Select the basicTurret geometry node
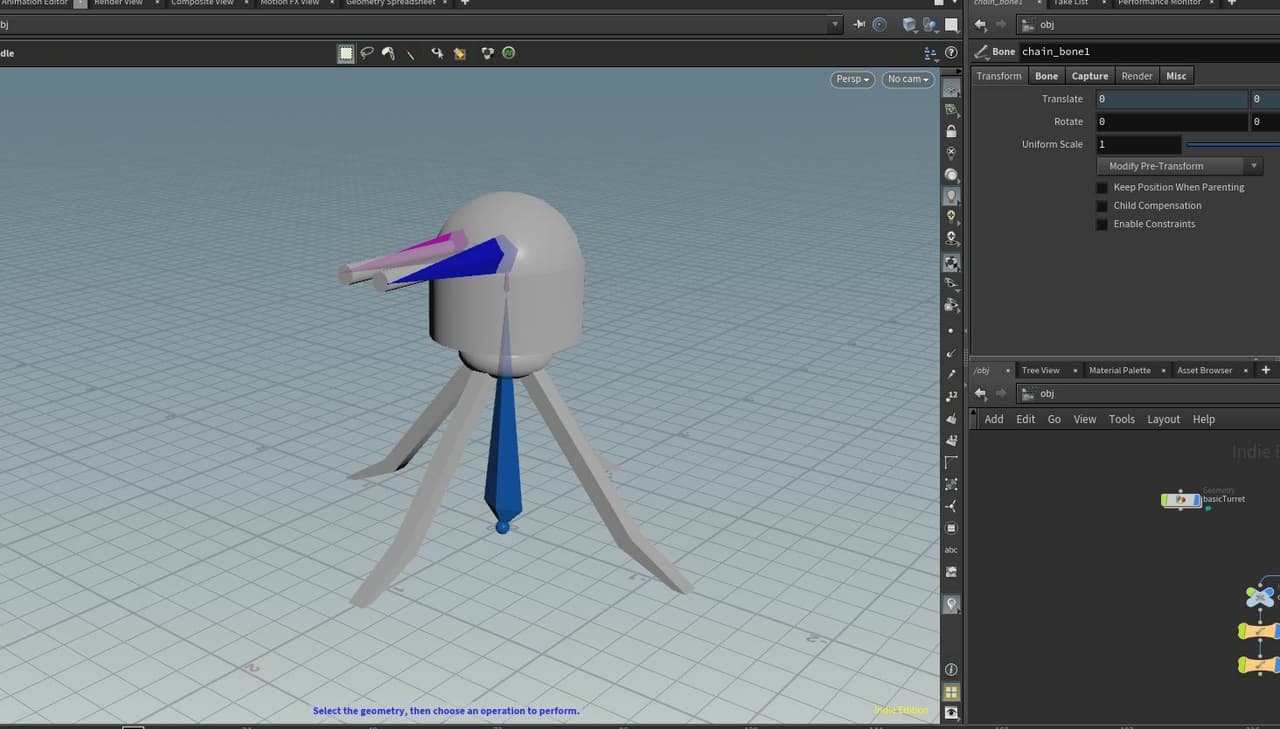 1181,499
